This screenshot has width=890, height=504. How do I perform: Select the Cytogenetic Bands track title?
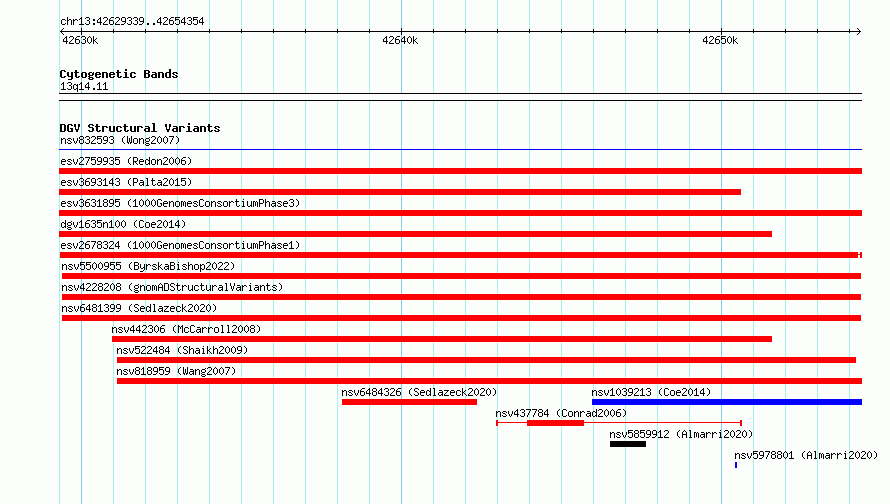coord(119,74)
